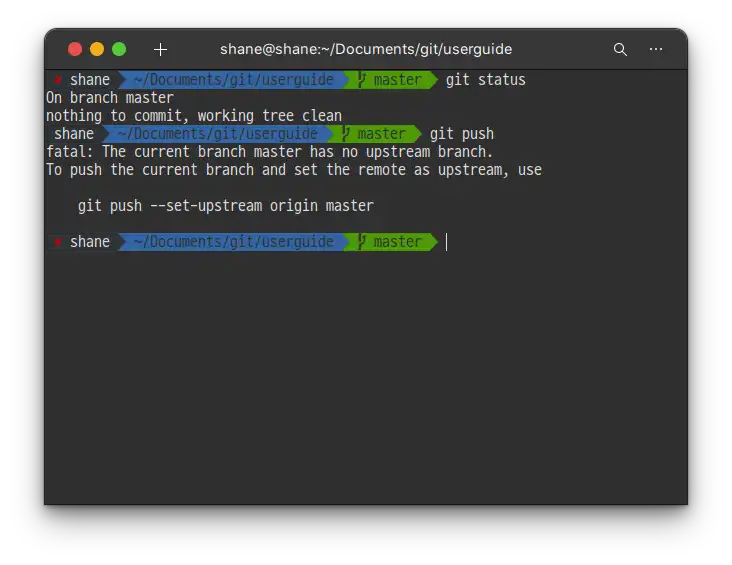The width and height of the screenshot is (732, 565).
Task: Click the window title shane@shane:~/Documents/git/userguide
Action: [x=366, y=49]
